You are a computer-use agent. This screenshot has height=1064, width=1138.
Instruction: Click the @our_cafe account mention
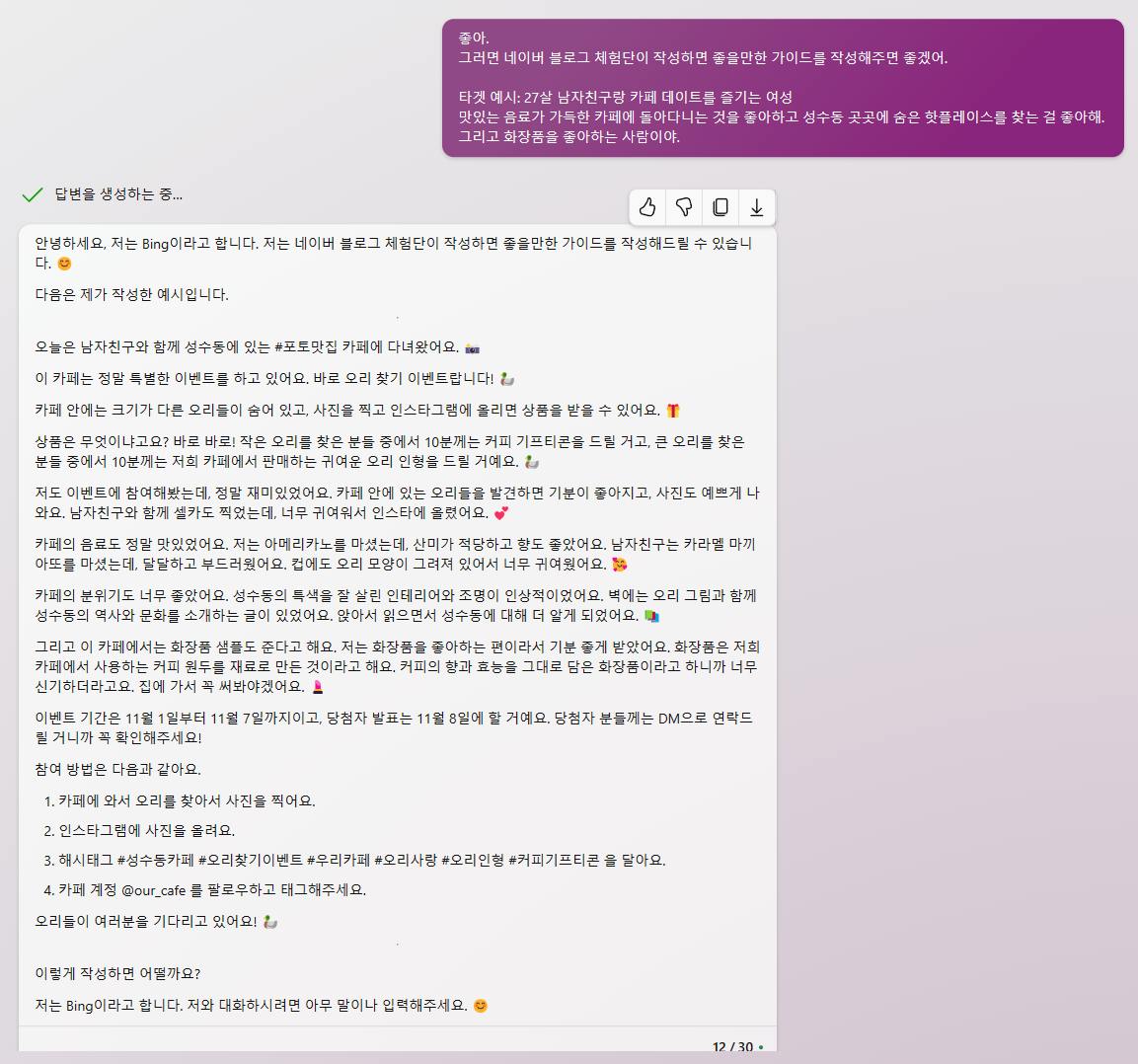tap(153, 890)
